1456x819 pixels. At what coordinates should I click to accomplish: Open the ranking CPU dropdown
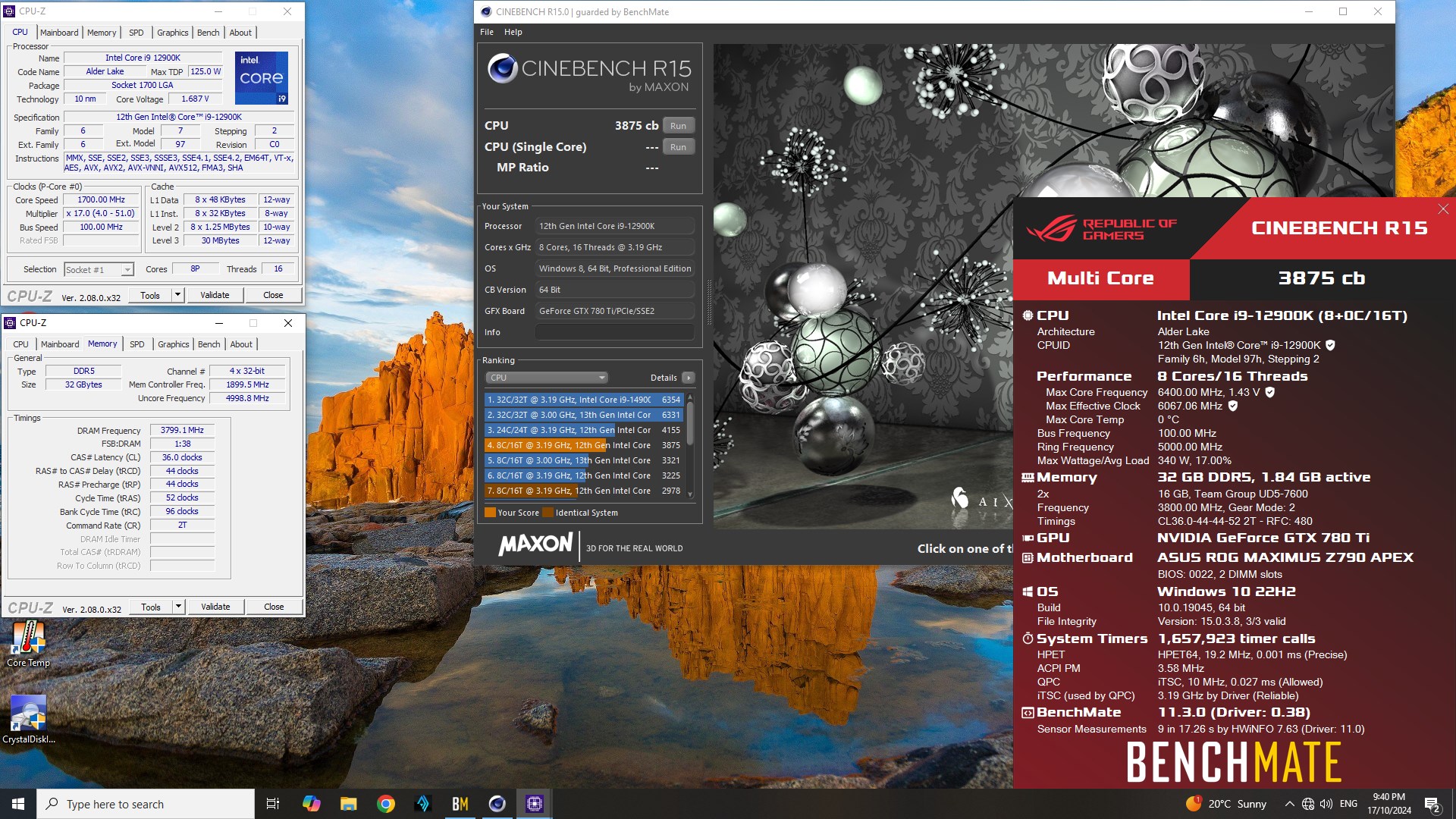click(x=546, y=378)
